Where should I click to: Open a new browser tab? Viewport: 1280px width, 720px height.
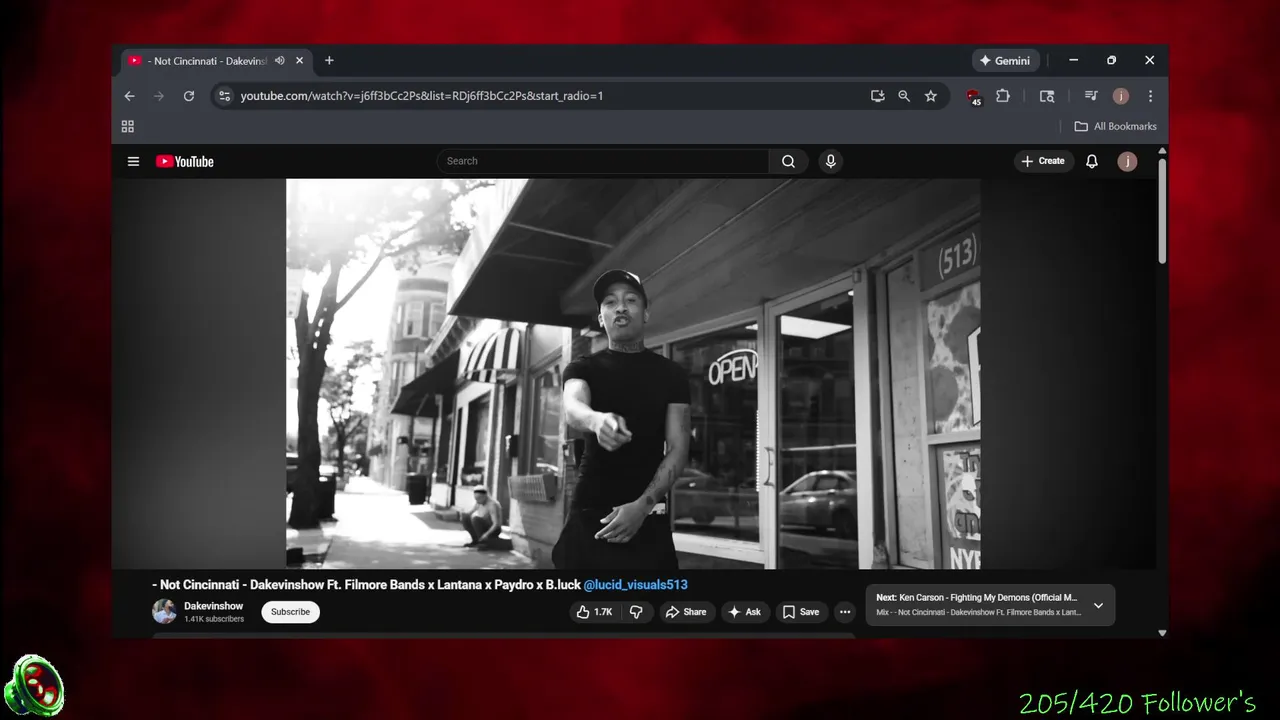pos(329,60)
